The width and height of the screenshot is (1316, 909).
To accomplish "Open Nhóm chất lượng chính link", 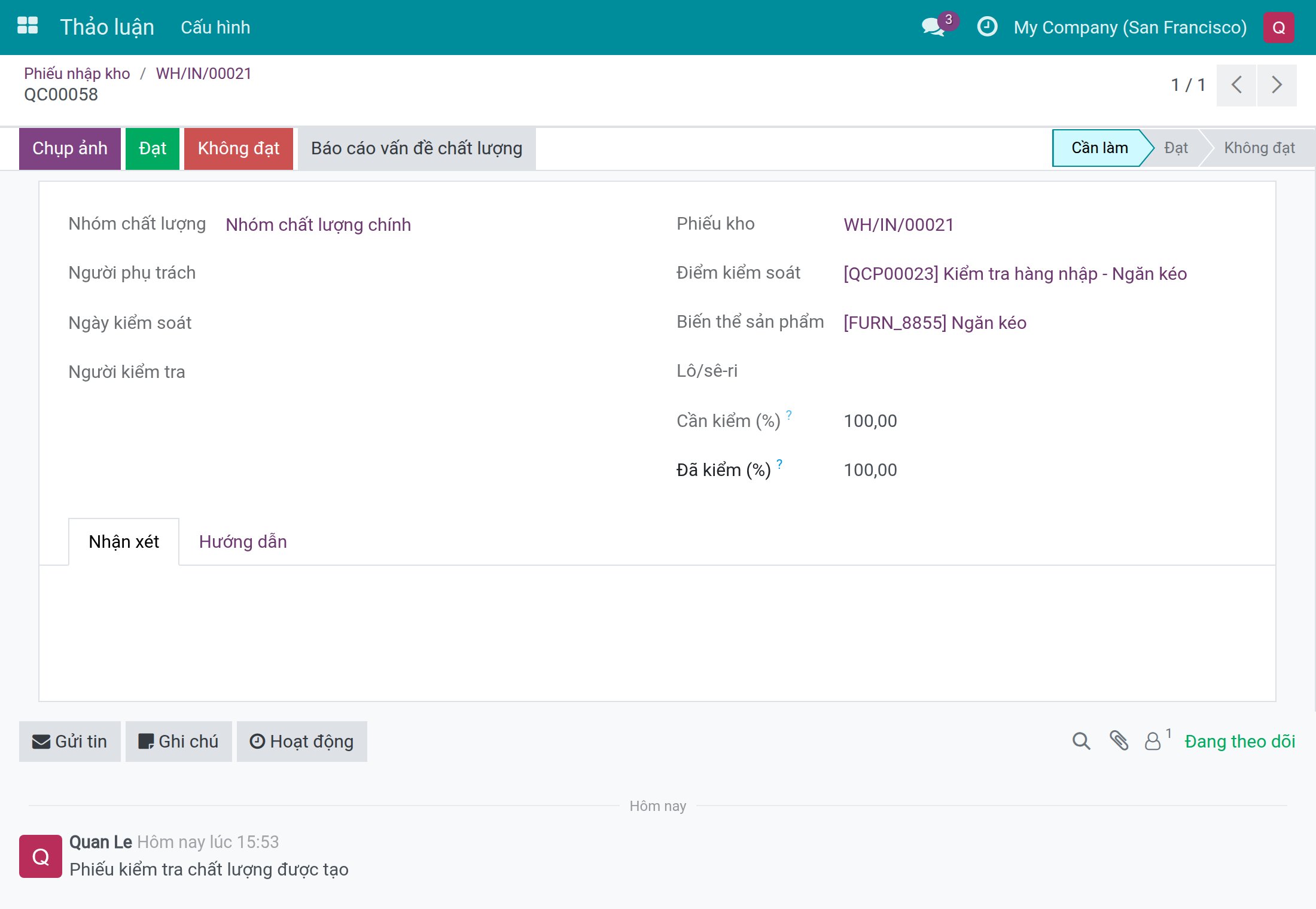I will click(x=318, y=225).
